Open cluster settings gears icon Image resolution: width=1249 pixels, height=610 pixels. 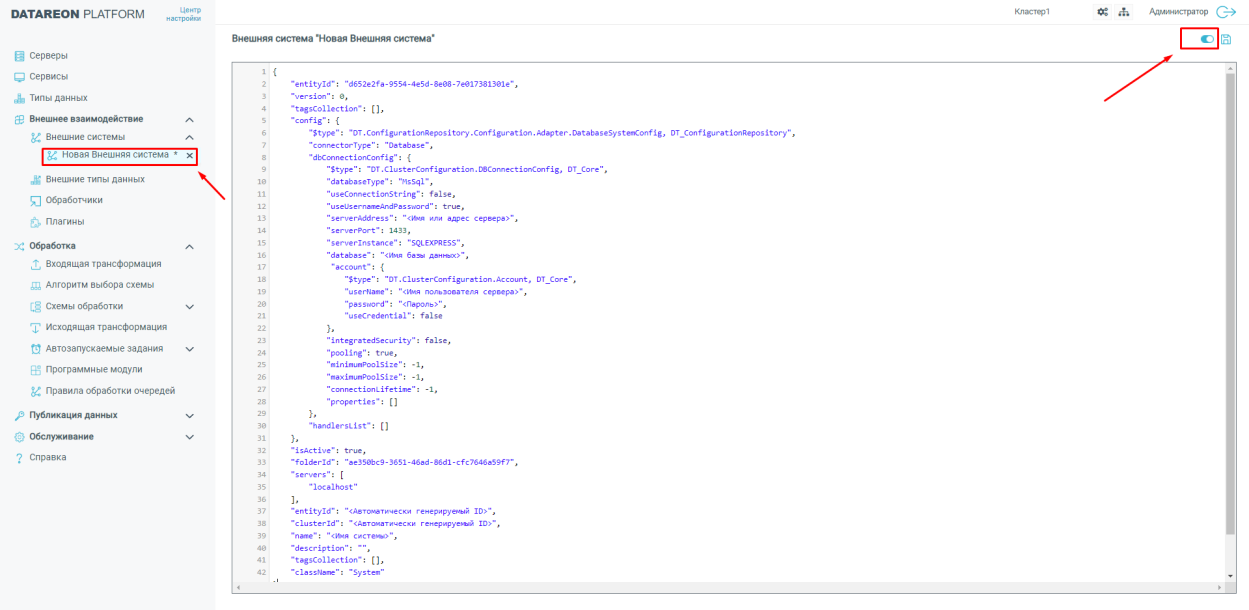point(1103,12)
